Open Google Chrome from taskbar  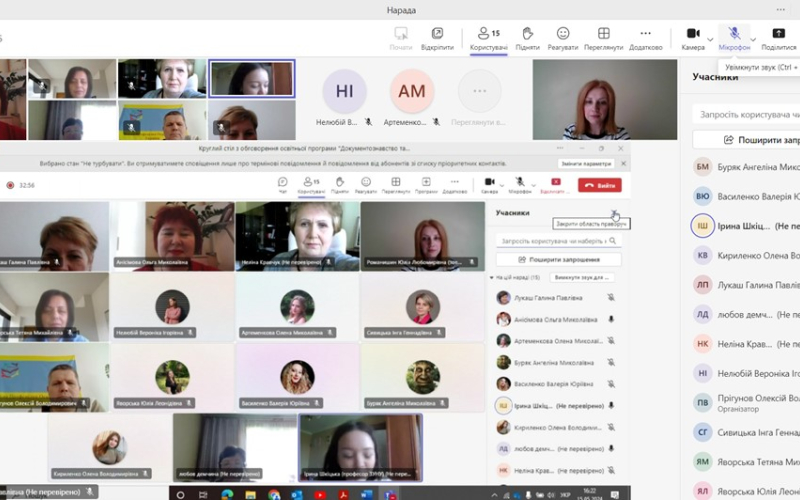pos(274,494)
